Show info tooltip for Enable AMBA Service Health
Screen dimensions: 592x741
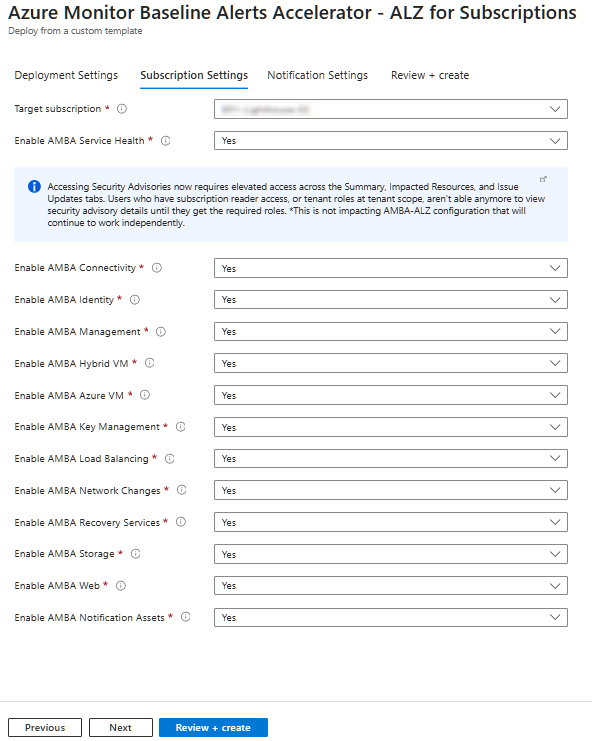click(x=166, y=140)
